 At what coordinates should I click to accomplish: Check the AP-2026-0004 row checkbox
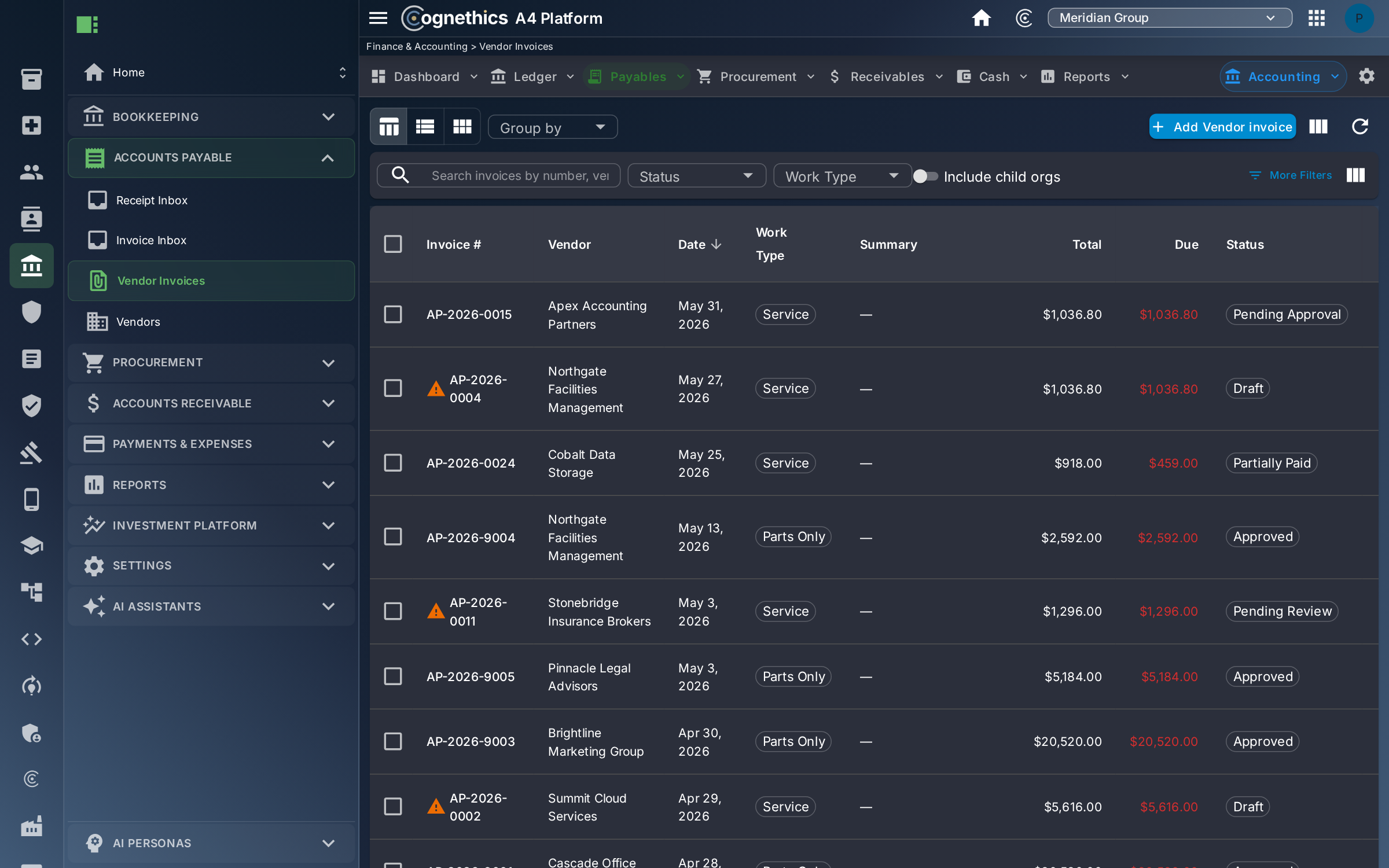point(393,388)
